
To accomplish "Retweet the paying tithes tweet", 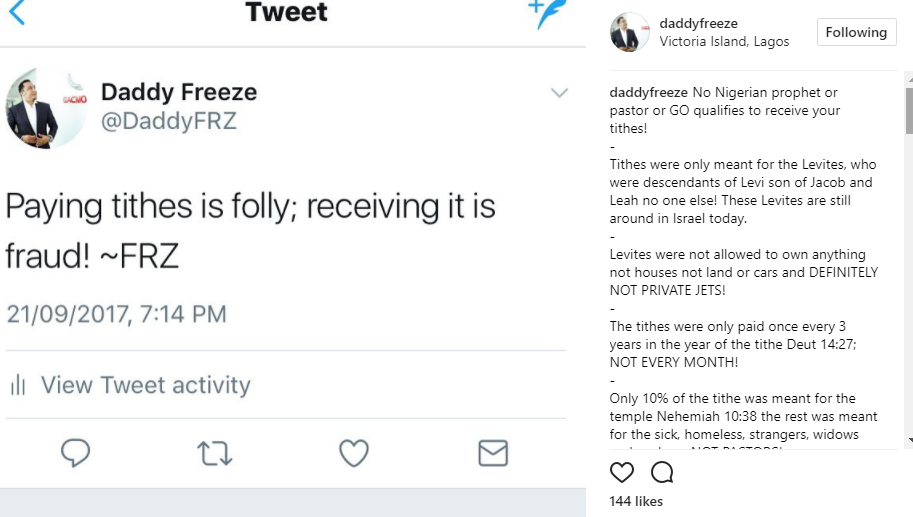I will [215, 454].
